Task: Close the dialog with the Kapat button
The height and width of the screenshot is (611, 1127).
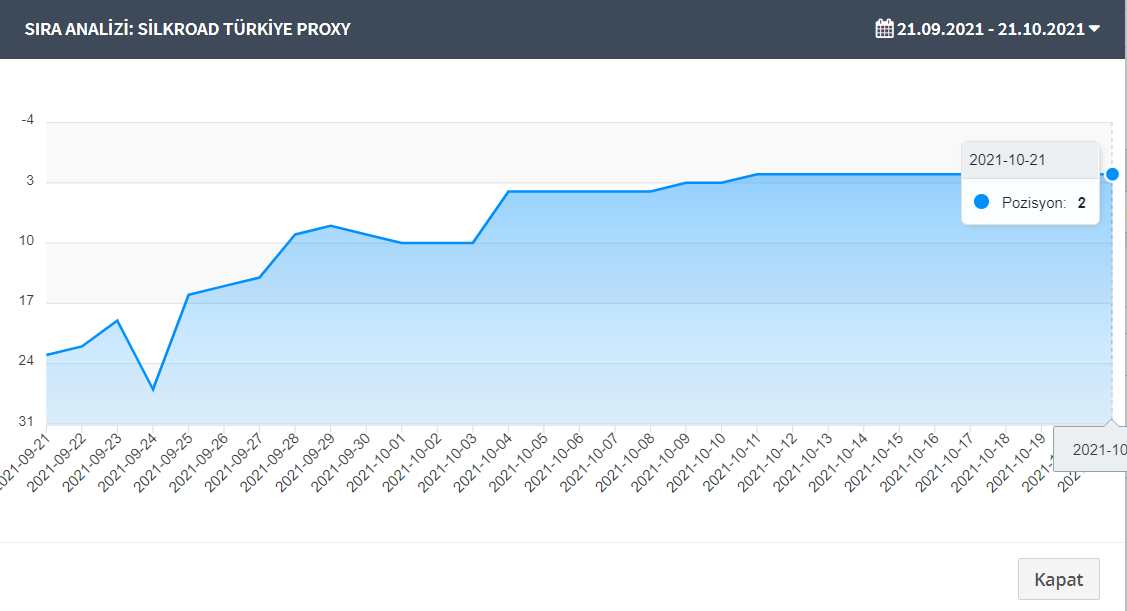Action: (x=1058, y=579)
